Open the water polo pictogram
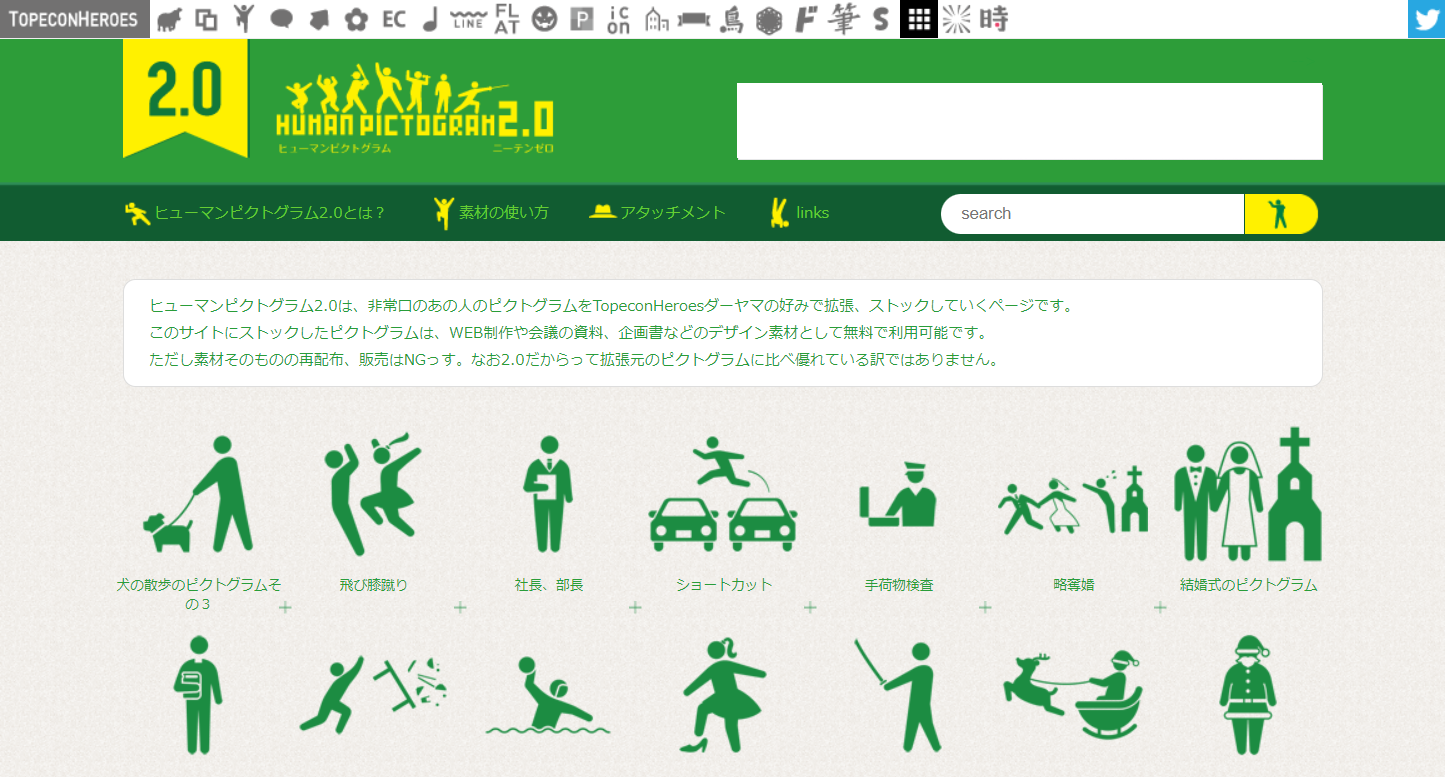1445x777 pixels. pos(548,695)
